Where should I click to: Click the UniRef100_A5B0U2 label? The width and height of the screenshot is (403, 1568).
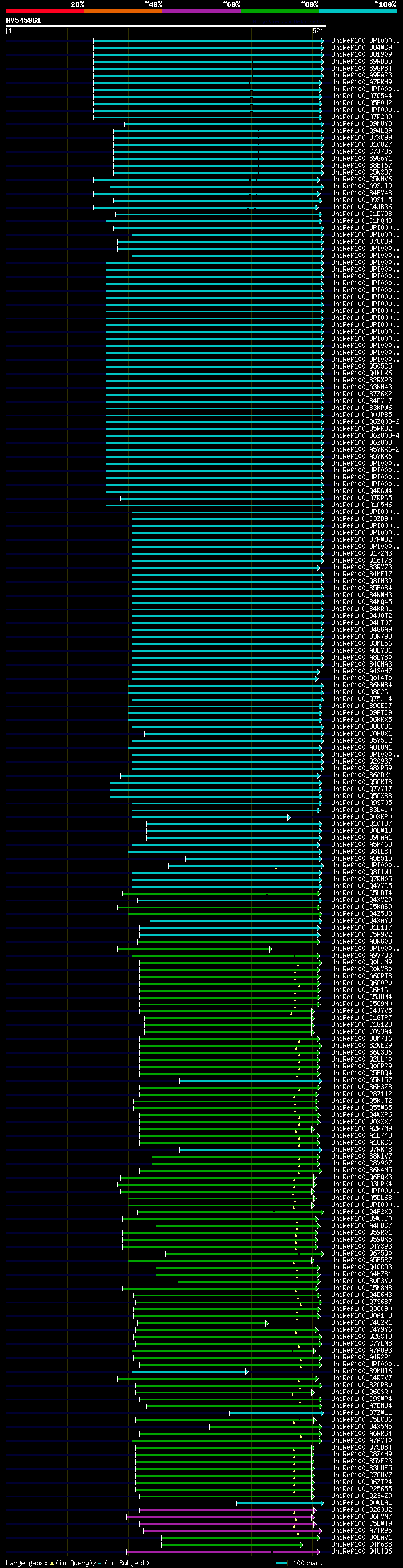point(361,103)
